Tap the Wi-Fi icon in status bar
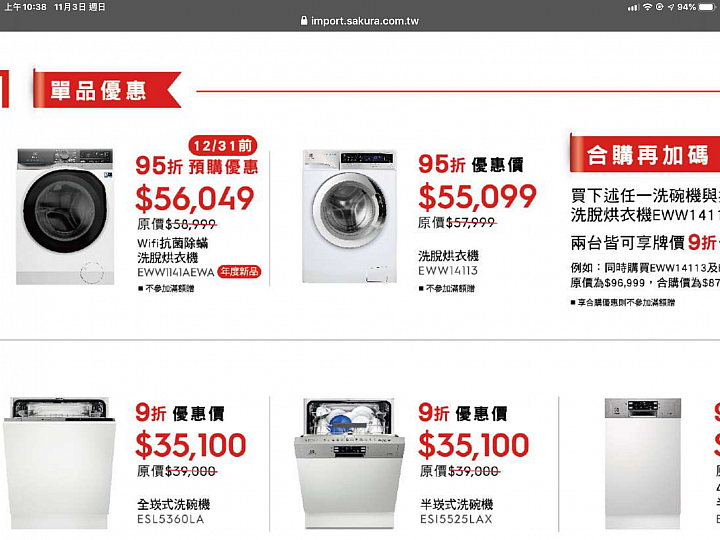720x540 pixels. click(x=647, y=7)
